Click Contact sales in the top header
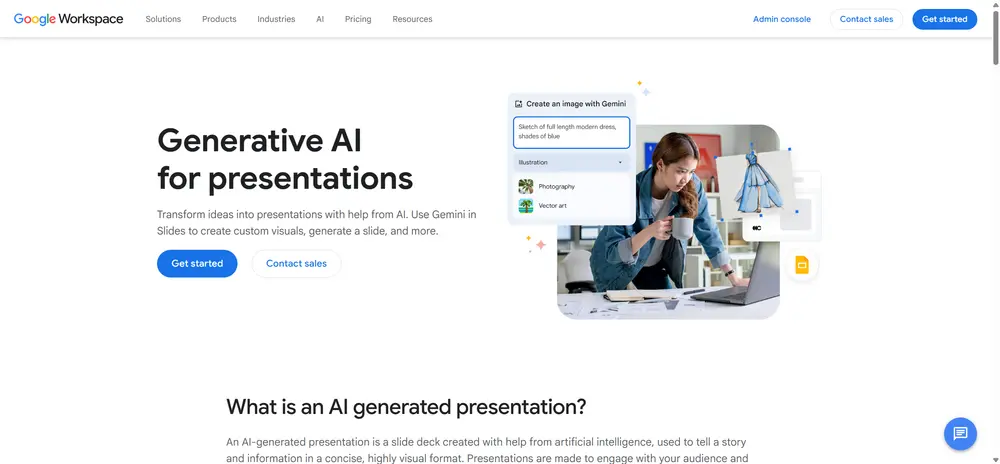1000x464 pixels. point(866,19)
